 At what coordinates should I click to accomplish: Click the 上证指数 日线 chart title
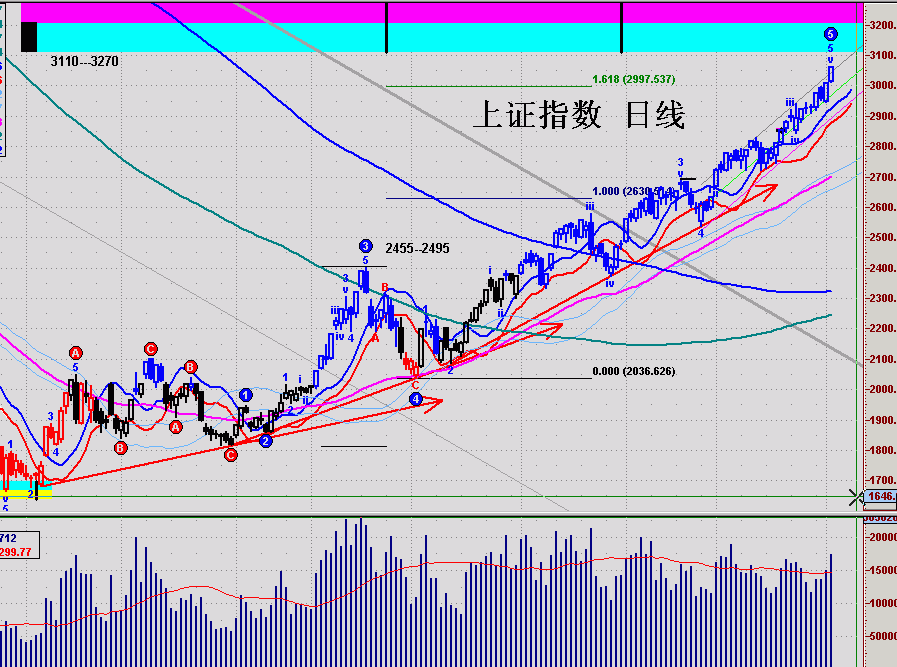(x=579, y=115)
